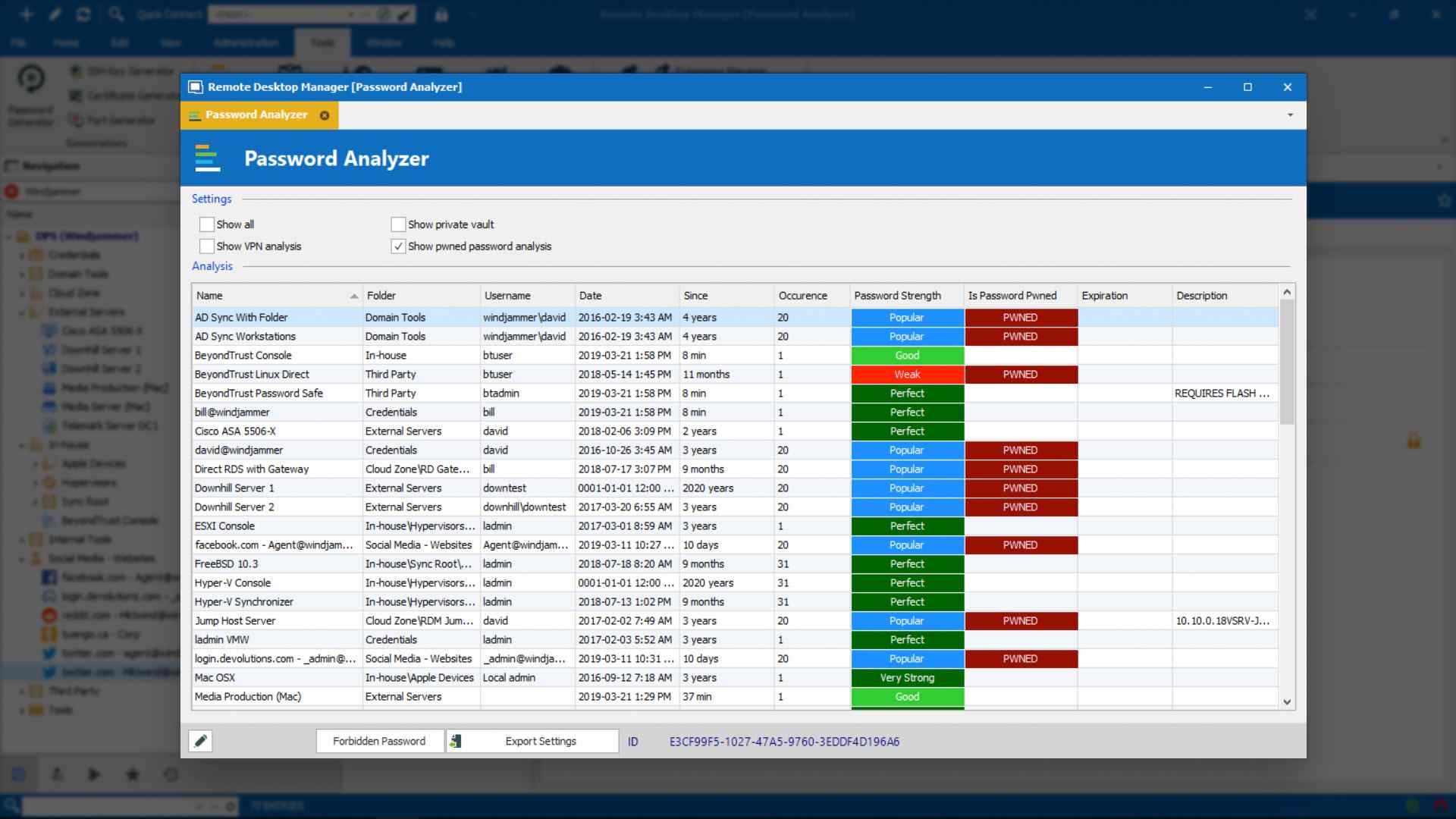Expand the Tools menu in menu bar

click(322, 42)
